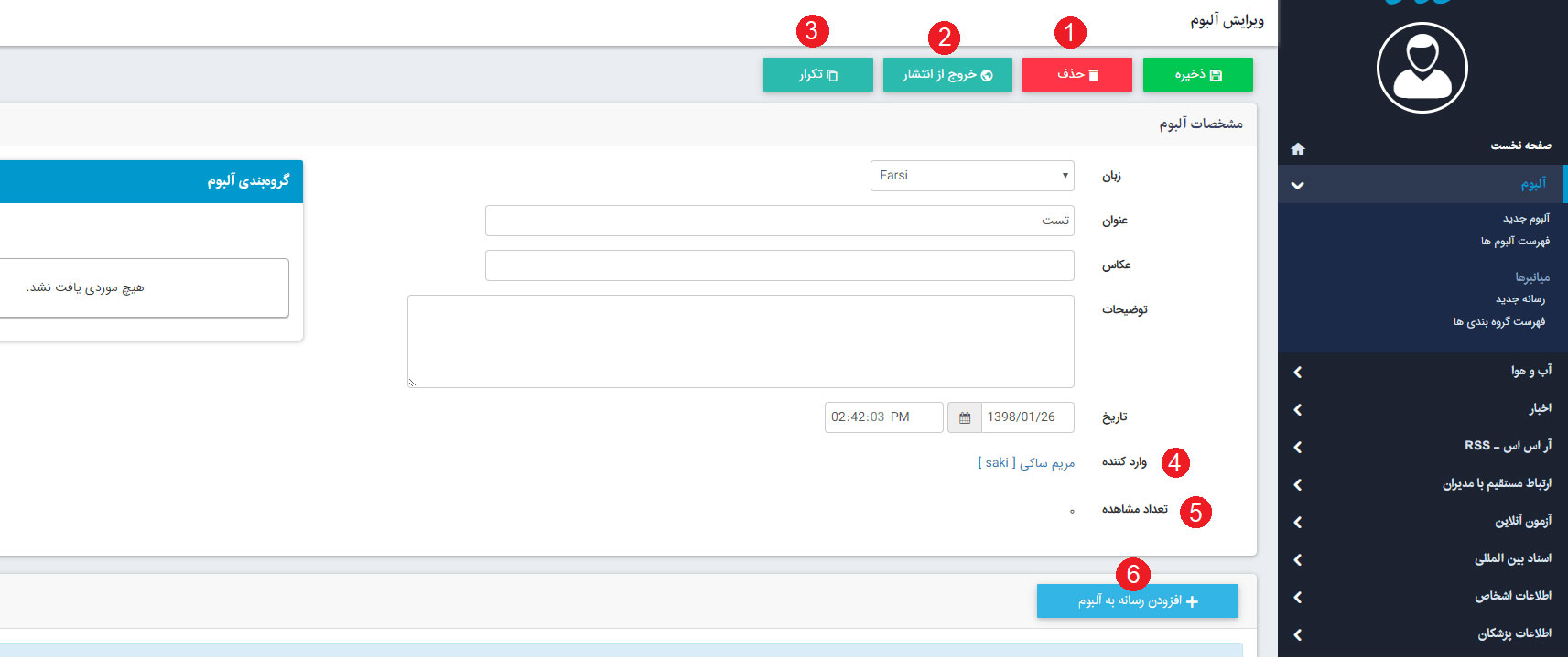Click the green ذخیره save button
This screenshot has width=1568, height=660.
pyautogui.click(x=1197, y=75)
